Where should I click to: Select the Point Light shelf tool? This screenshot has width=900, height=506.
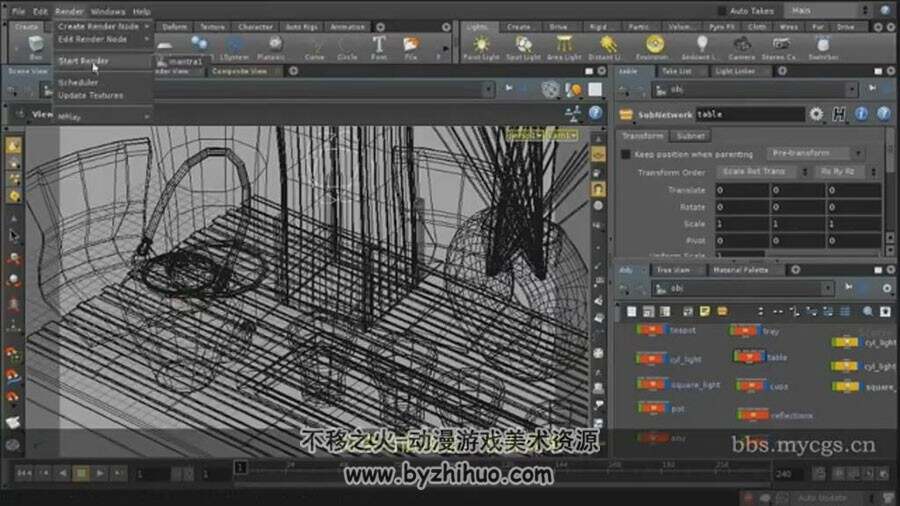click(481, 47)
